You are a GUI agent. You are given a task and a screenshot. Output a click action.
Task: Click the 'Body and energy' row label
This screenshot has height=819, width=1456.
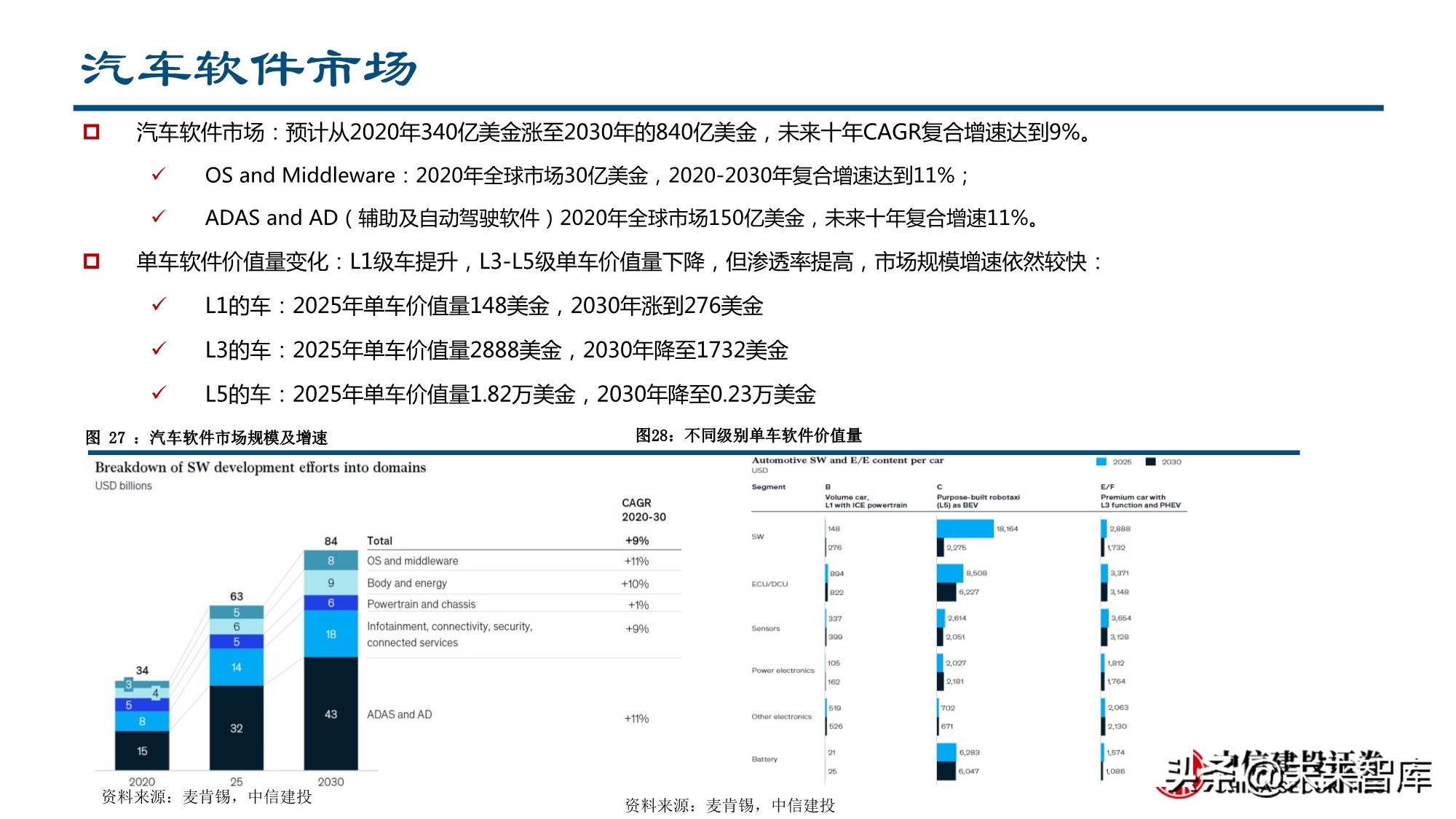[x=407, y=583]
